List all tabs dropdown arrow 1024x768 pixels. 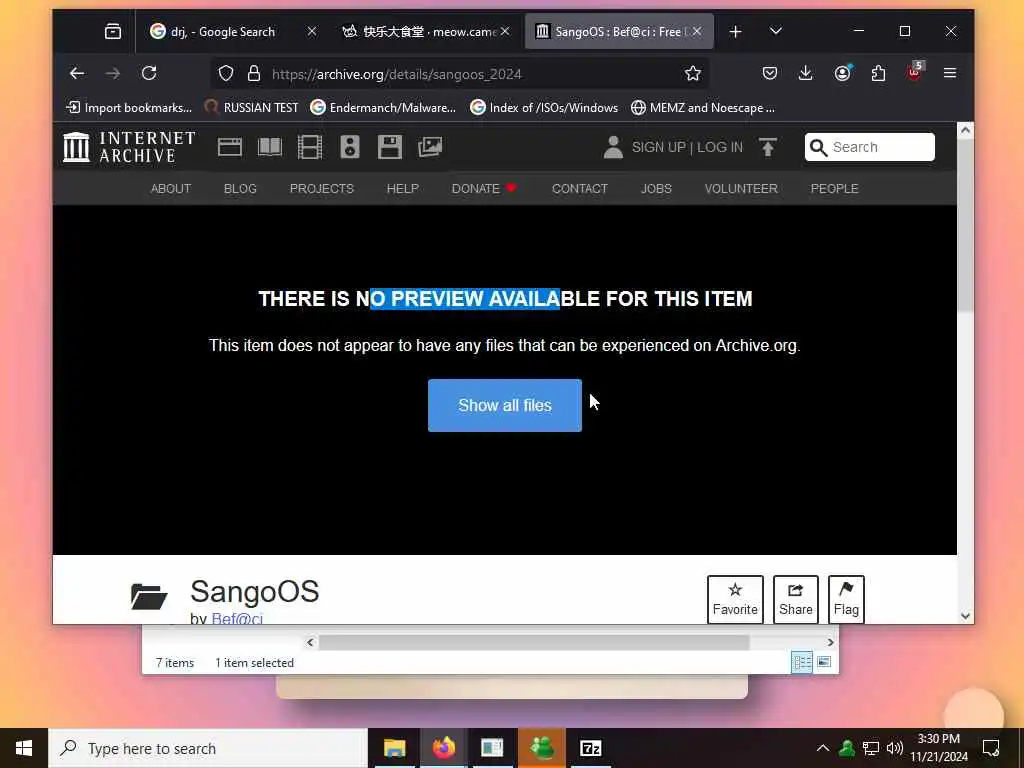[776, 31]
